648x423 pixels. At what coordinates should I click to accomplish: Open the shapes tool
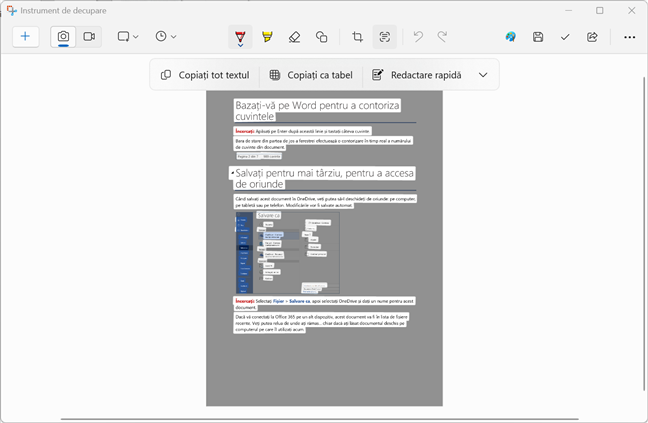[x=321, y=37]
